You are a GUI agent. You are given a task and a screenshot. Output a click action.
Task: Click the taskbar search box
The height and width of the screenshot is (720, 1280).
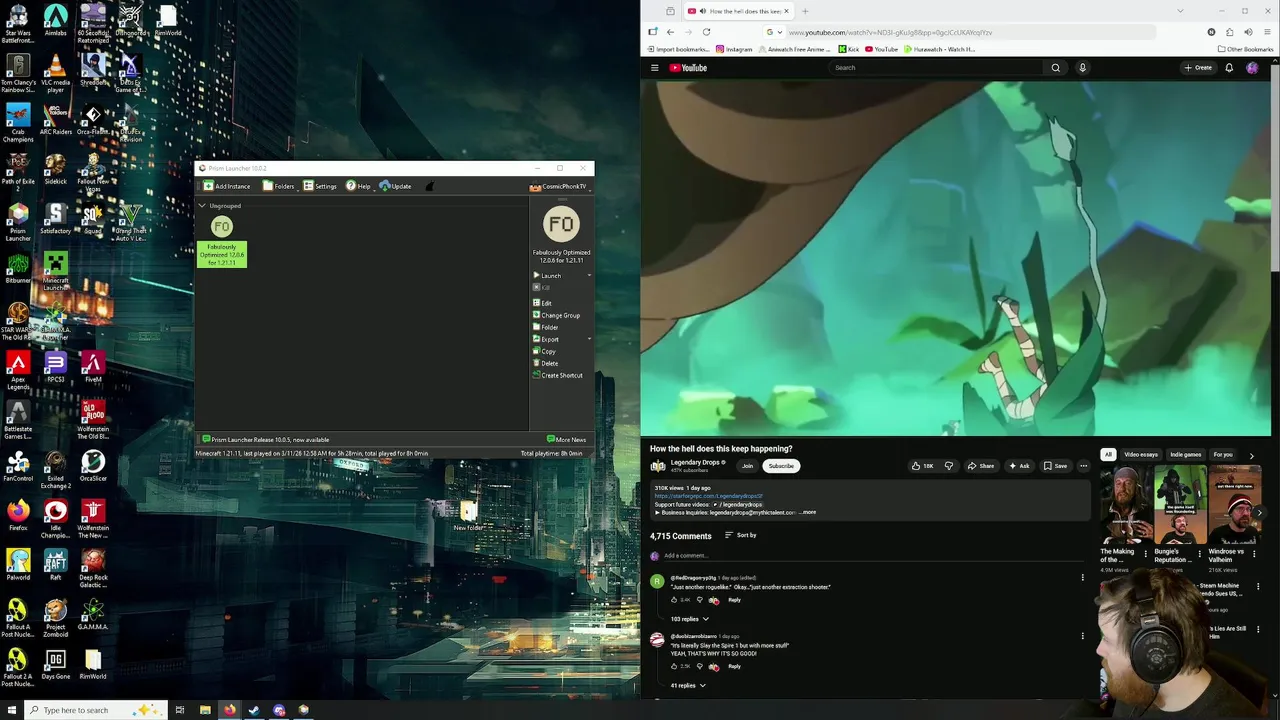click(95, 710)
